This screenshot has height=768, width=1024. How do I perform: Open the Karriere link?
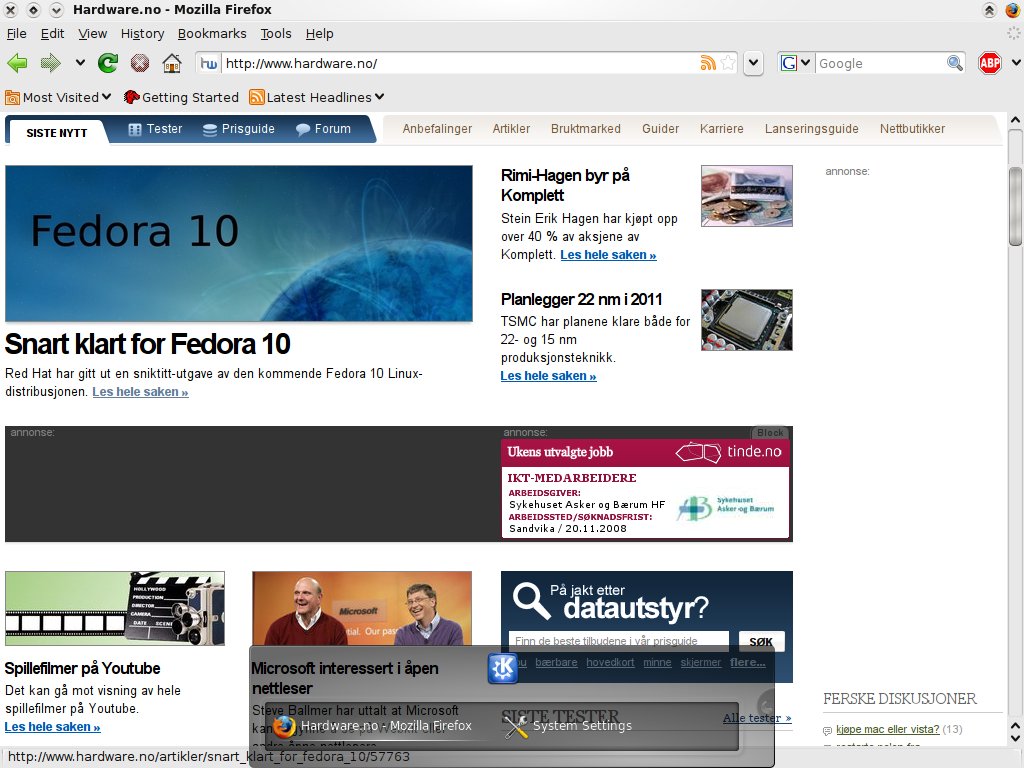[x=722, y=129]
